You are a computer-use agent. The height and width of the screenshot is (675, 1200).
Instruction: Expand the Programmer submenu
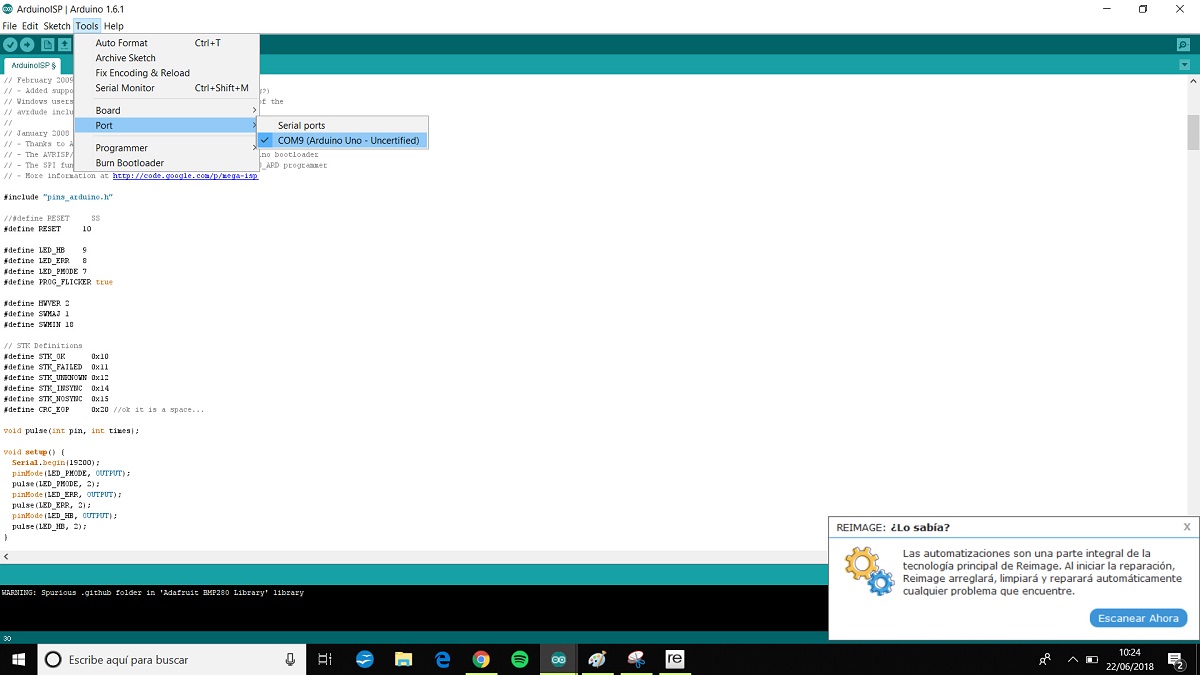(x=167, y=148)
